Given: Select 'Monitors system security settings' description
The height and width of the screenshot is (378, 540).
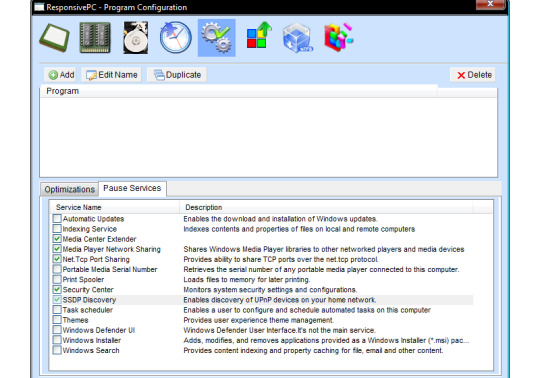Looking at the screenshot, I should point(270,290).
